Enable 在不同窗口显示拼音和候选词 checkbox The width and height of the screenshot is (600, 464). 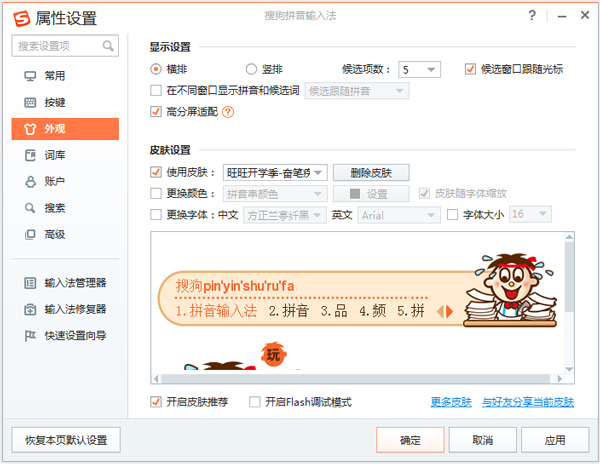156,91
